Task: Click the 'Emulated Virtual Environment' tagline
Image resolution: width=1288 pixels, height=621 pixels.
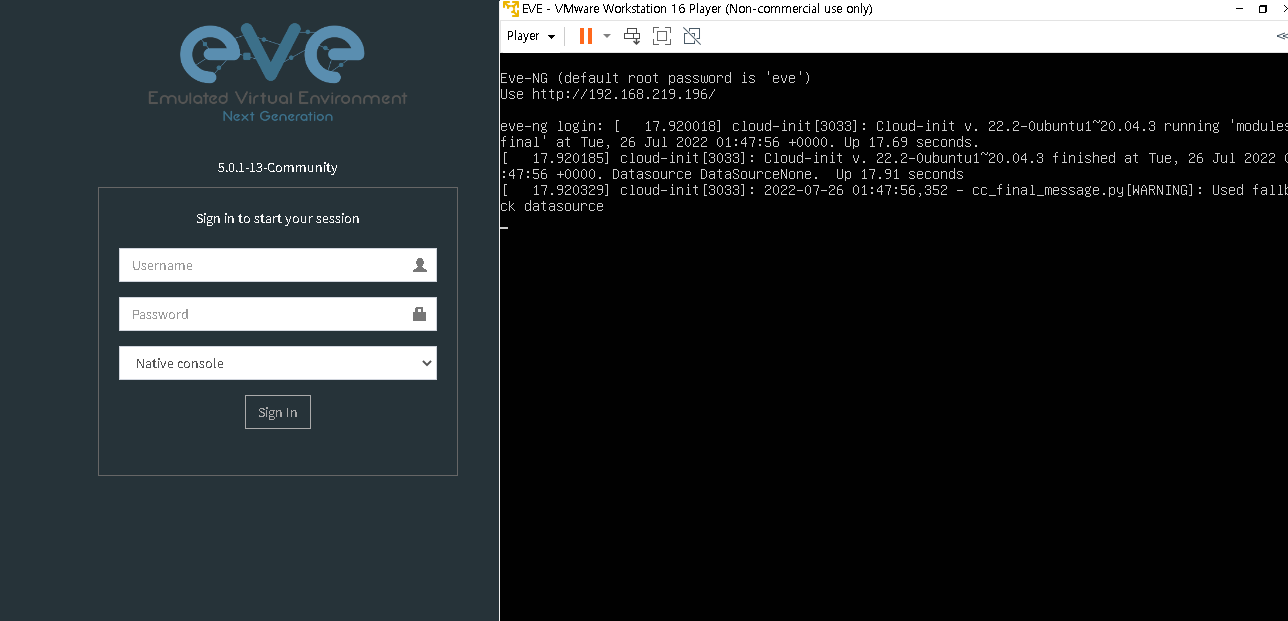Action: (x=278, y=98)
